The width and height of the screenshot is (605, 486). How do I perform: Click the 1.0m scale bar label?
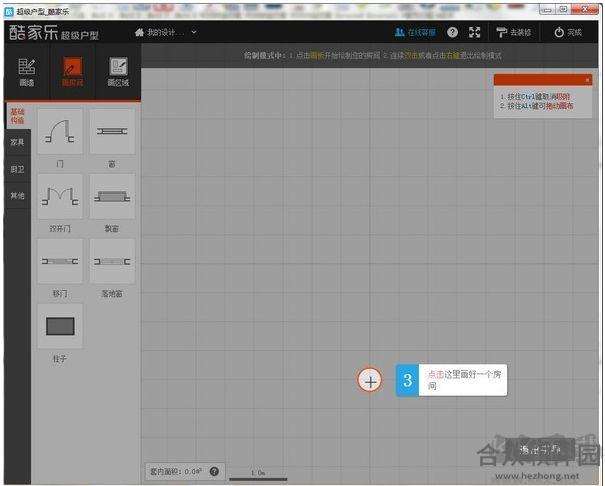[258, 473]
